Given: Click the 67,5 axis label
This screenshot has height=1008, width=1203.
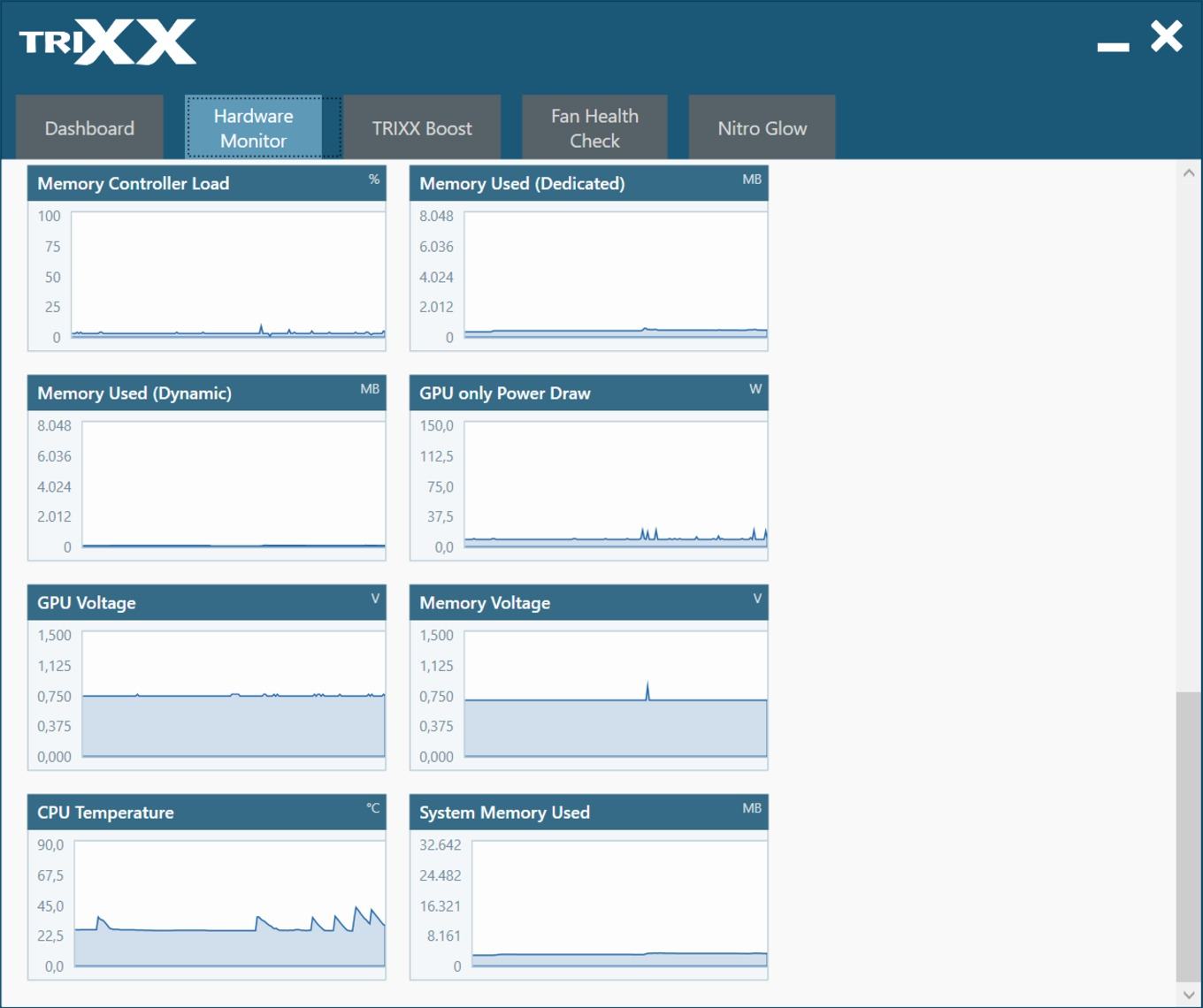Looking at the screenshot, I should pyautogui.click(x=50, y=875).
